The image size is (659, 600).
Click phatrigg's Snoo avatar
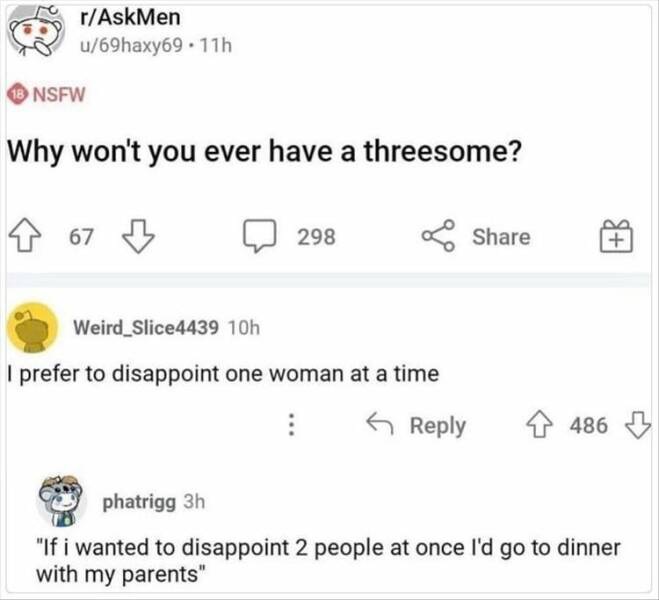tap(62, 501)
